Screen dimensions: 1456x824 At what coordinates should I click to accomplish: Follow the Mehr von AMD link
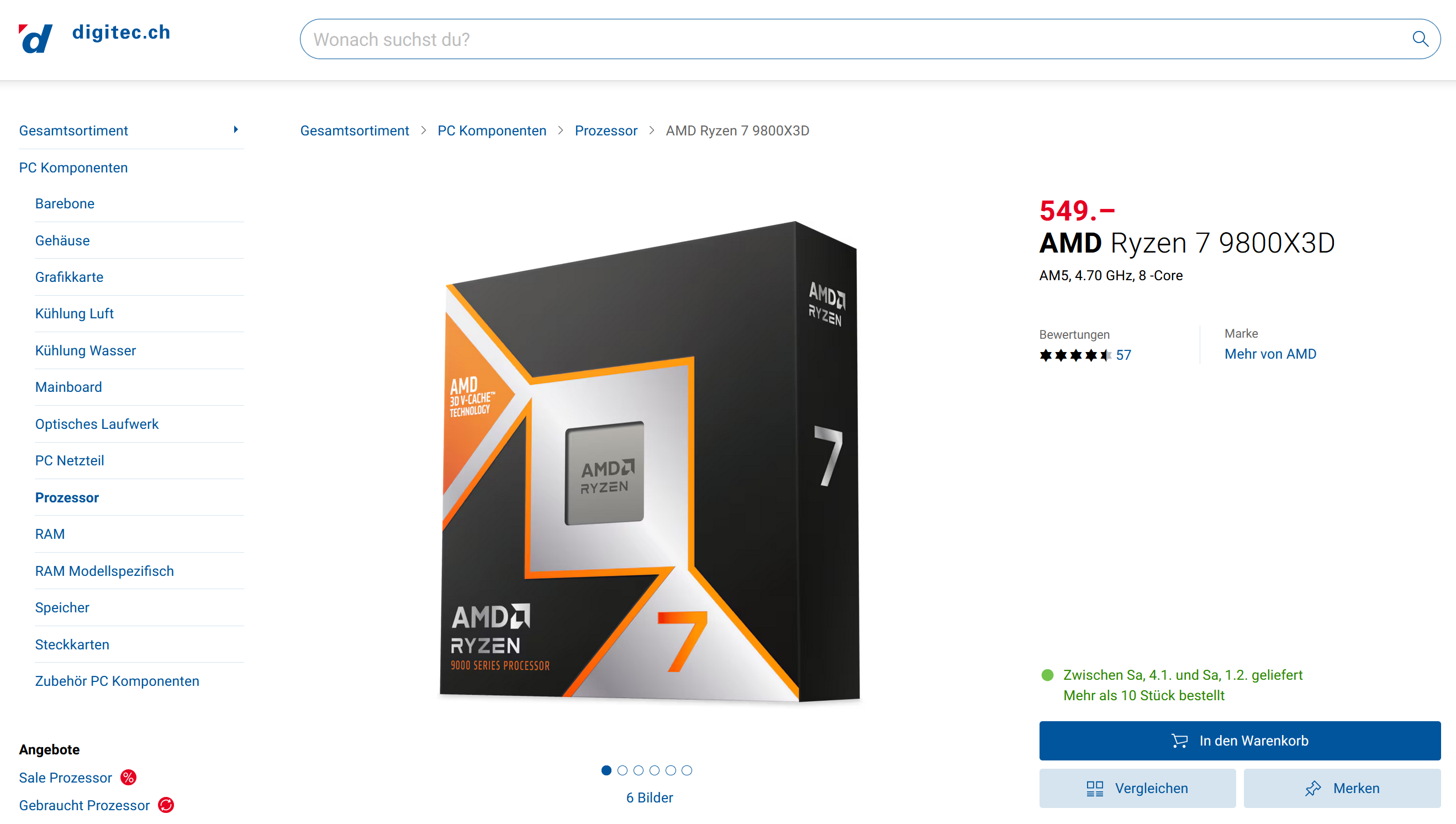1270,354
